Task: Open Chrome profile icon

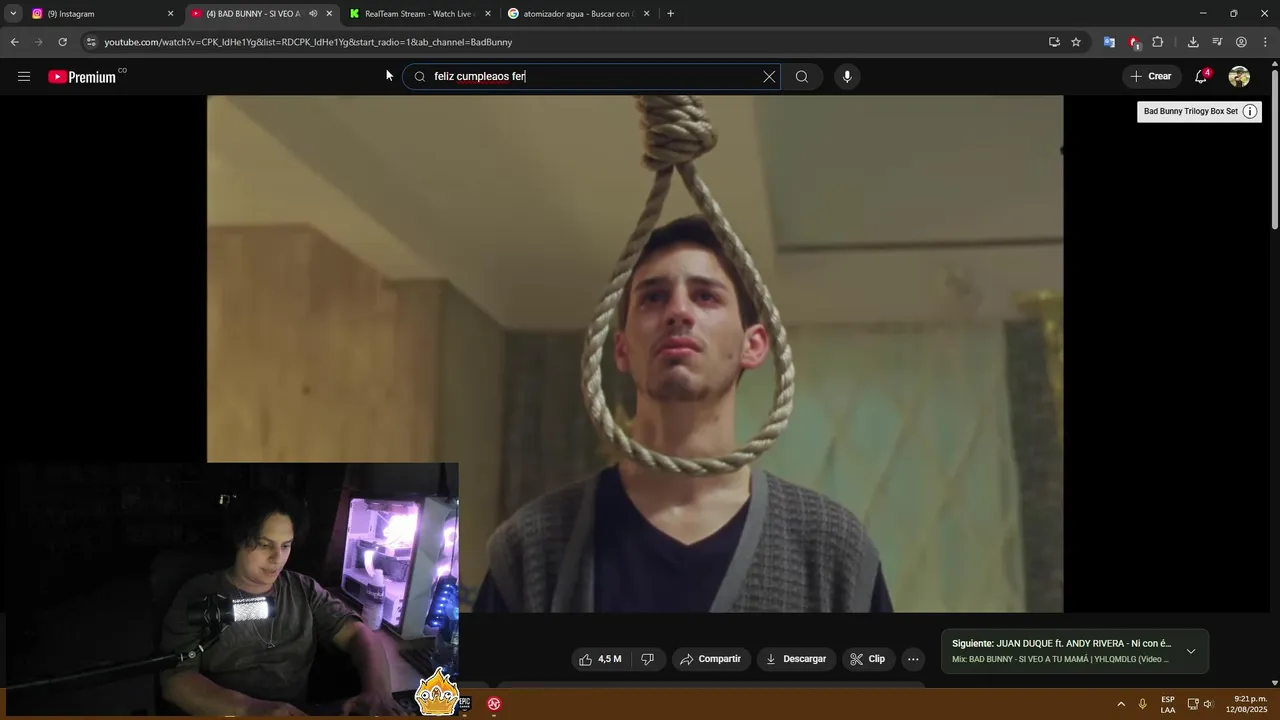Action: point(1241,42)
